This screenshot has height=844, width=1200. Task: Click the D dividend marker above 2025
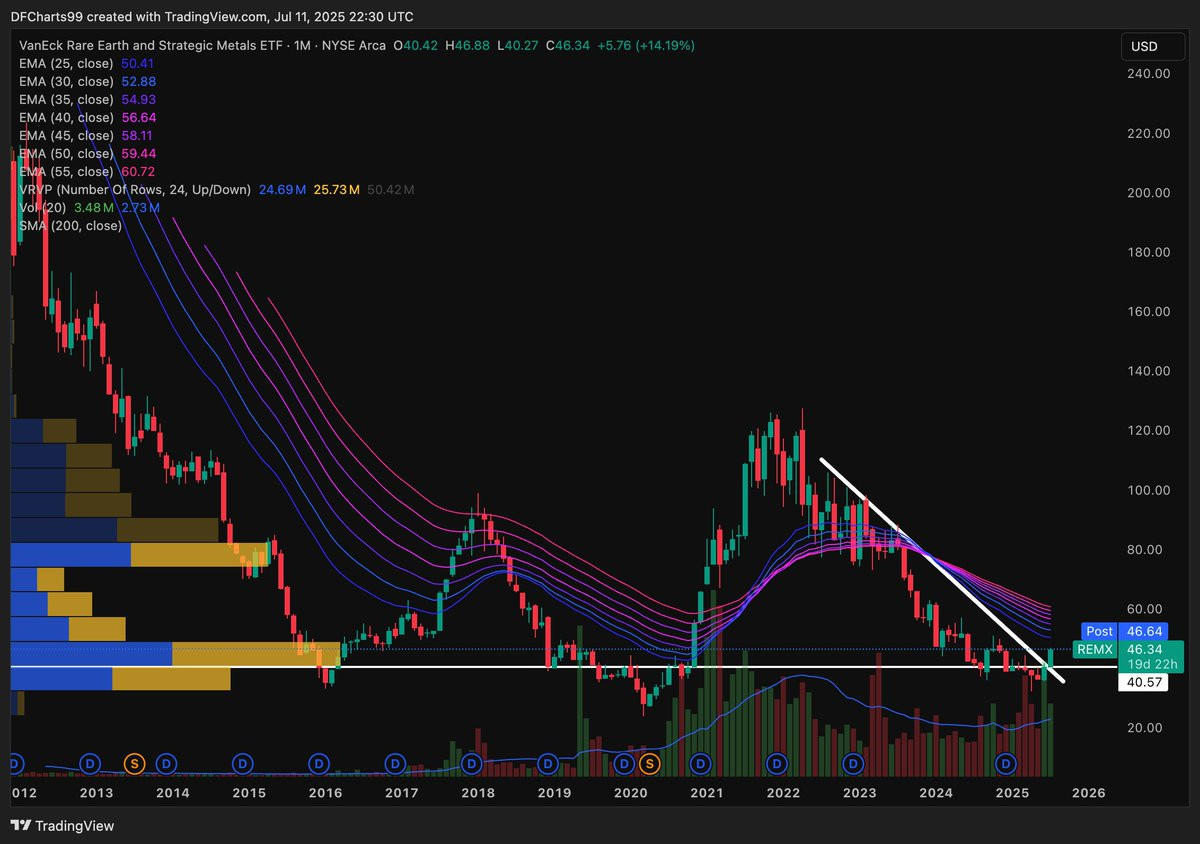1005,764
